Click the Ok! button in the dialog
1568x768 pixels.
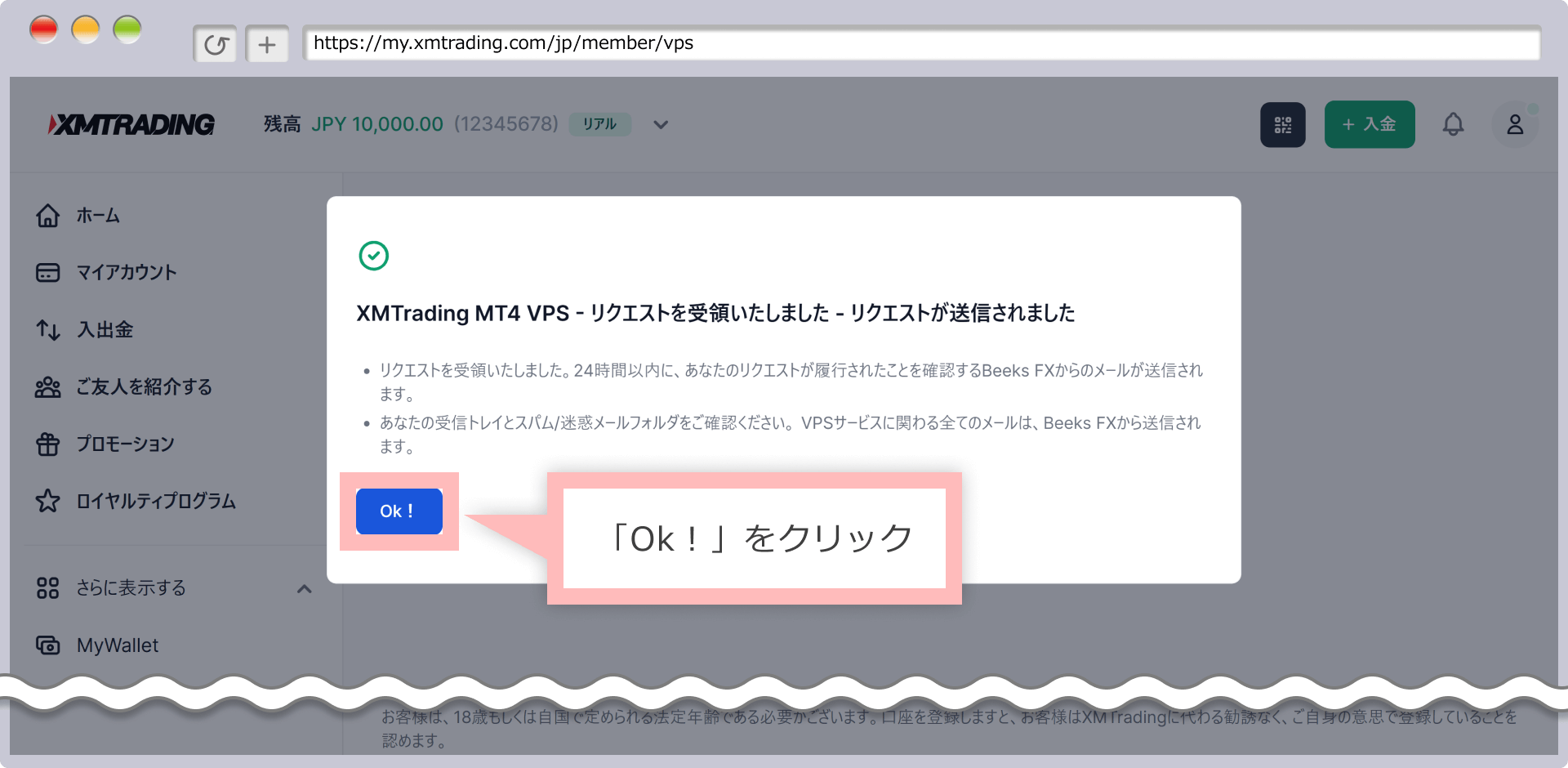[x=399, y=510]
